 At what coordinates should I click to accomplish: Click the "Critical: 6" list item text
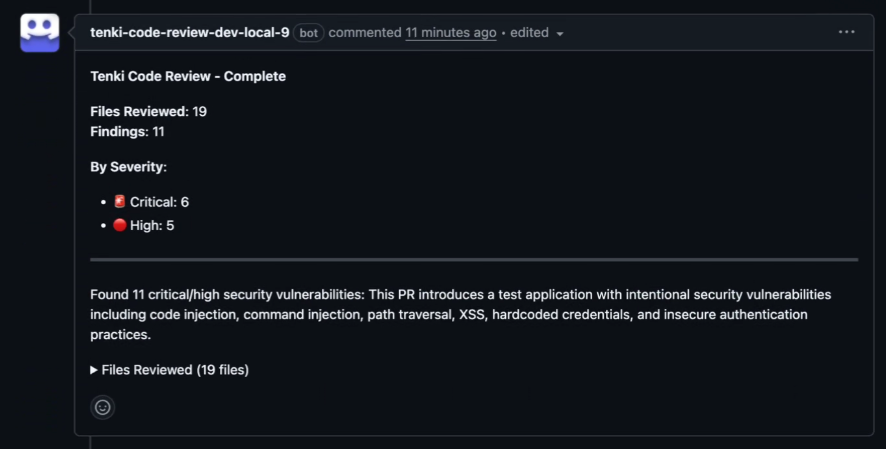click(x=159, y=202)
